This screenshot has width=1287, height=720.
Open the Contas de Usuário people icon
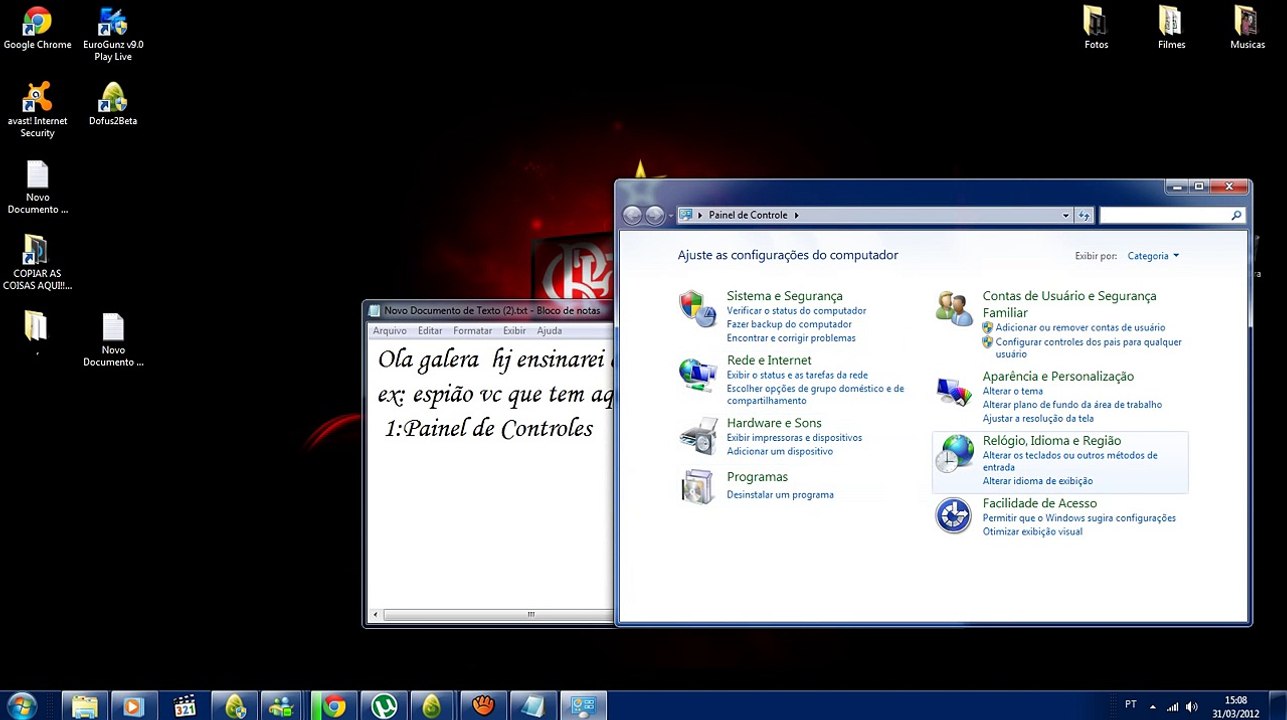point(954,309)
